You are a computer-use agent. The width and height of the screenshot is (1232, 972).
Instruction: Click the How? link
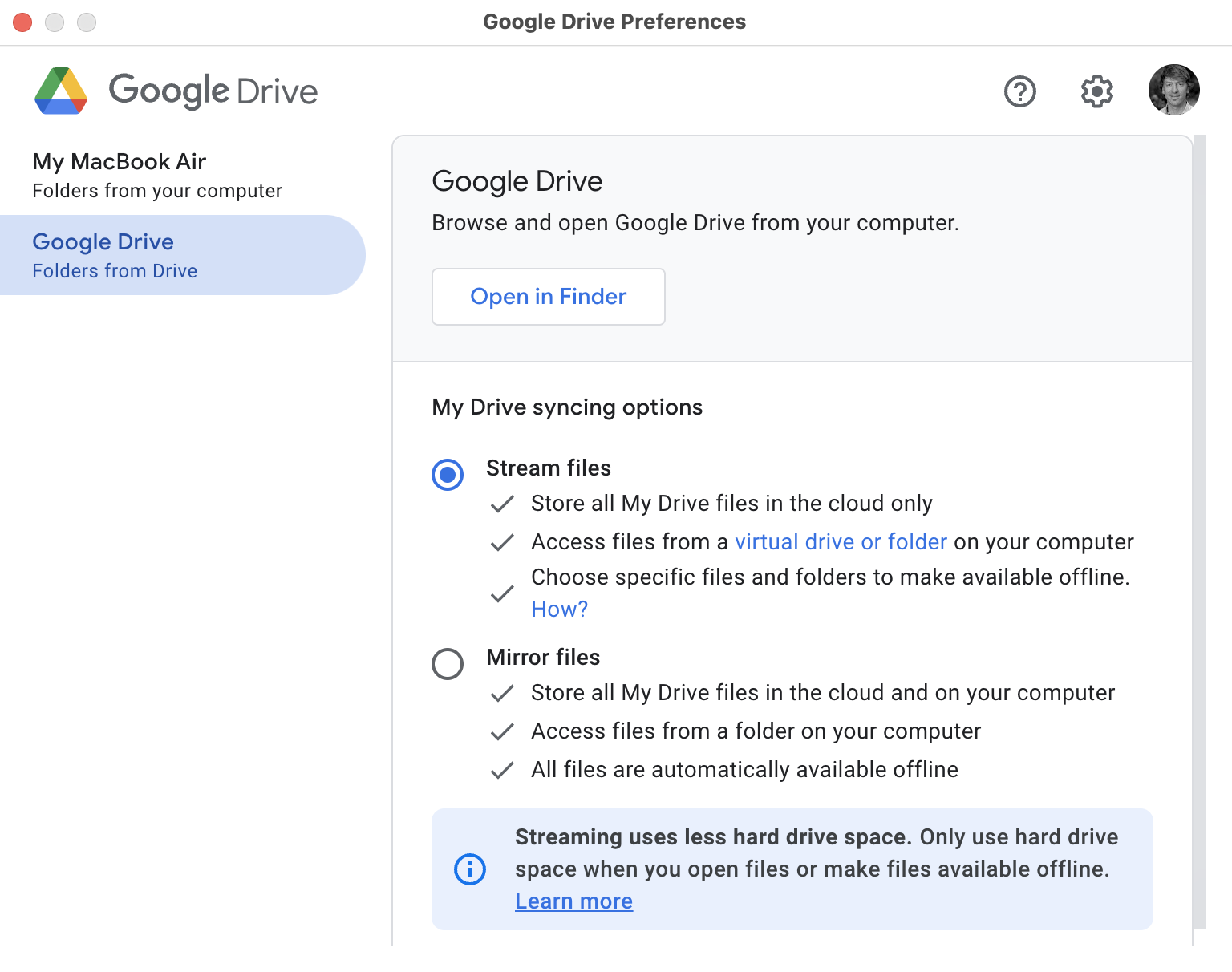(x=559, y=610)
